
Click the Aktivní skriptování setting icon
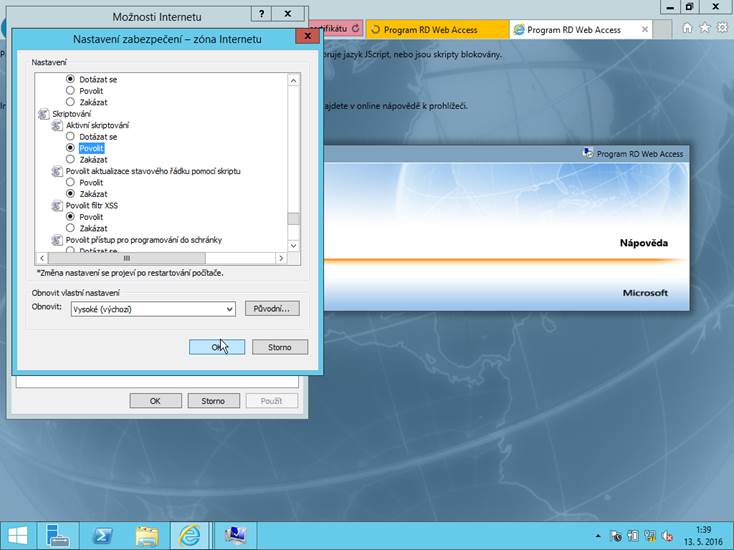click(x=57, y=125)
